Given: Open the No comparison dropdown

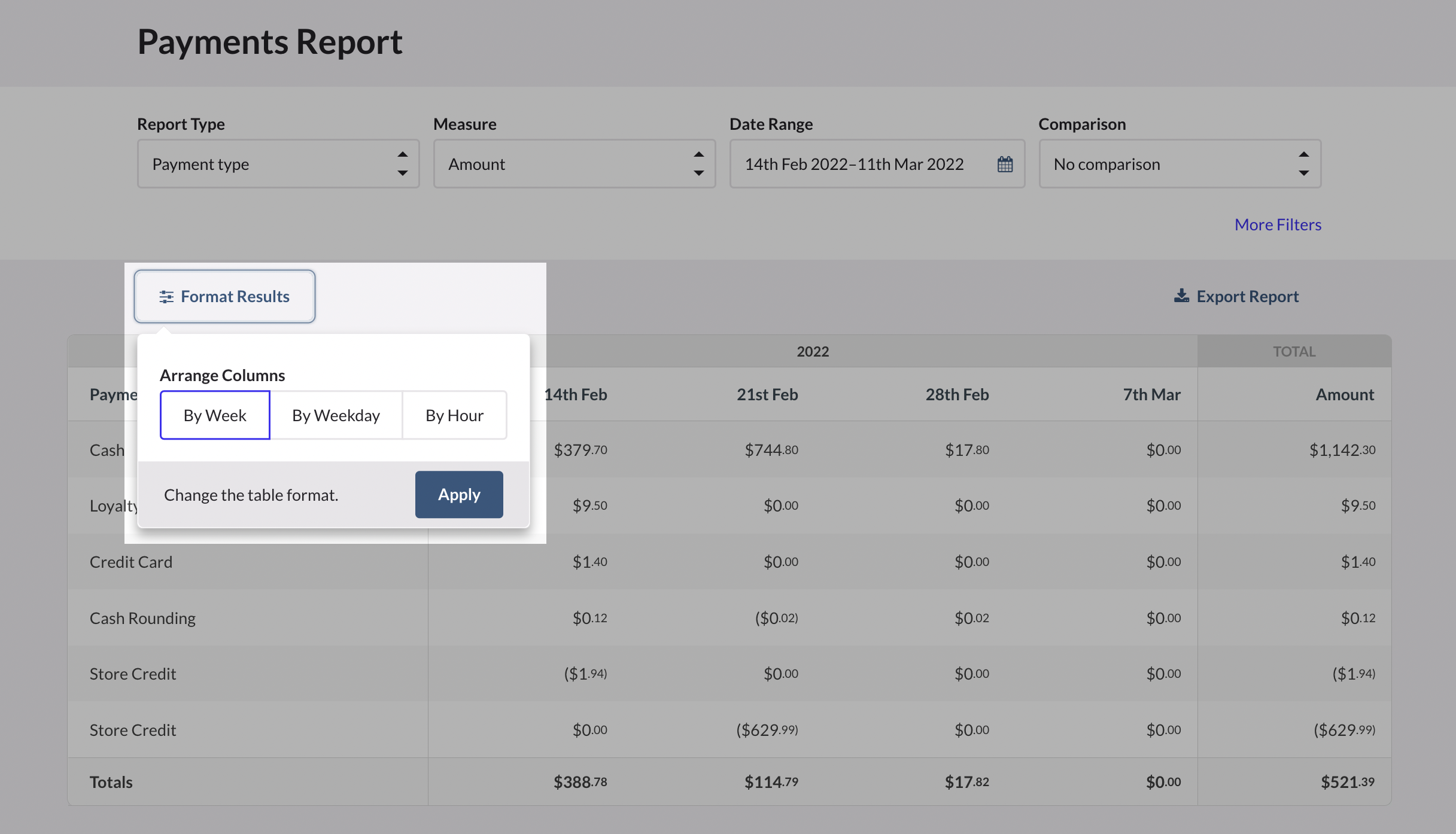Looking at the screenshot, I should [1167, 164].
